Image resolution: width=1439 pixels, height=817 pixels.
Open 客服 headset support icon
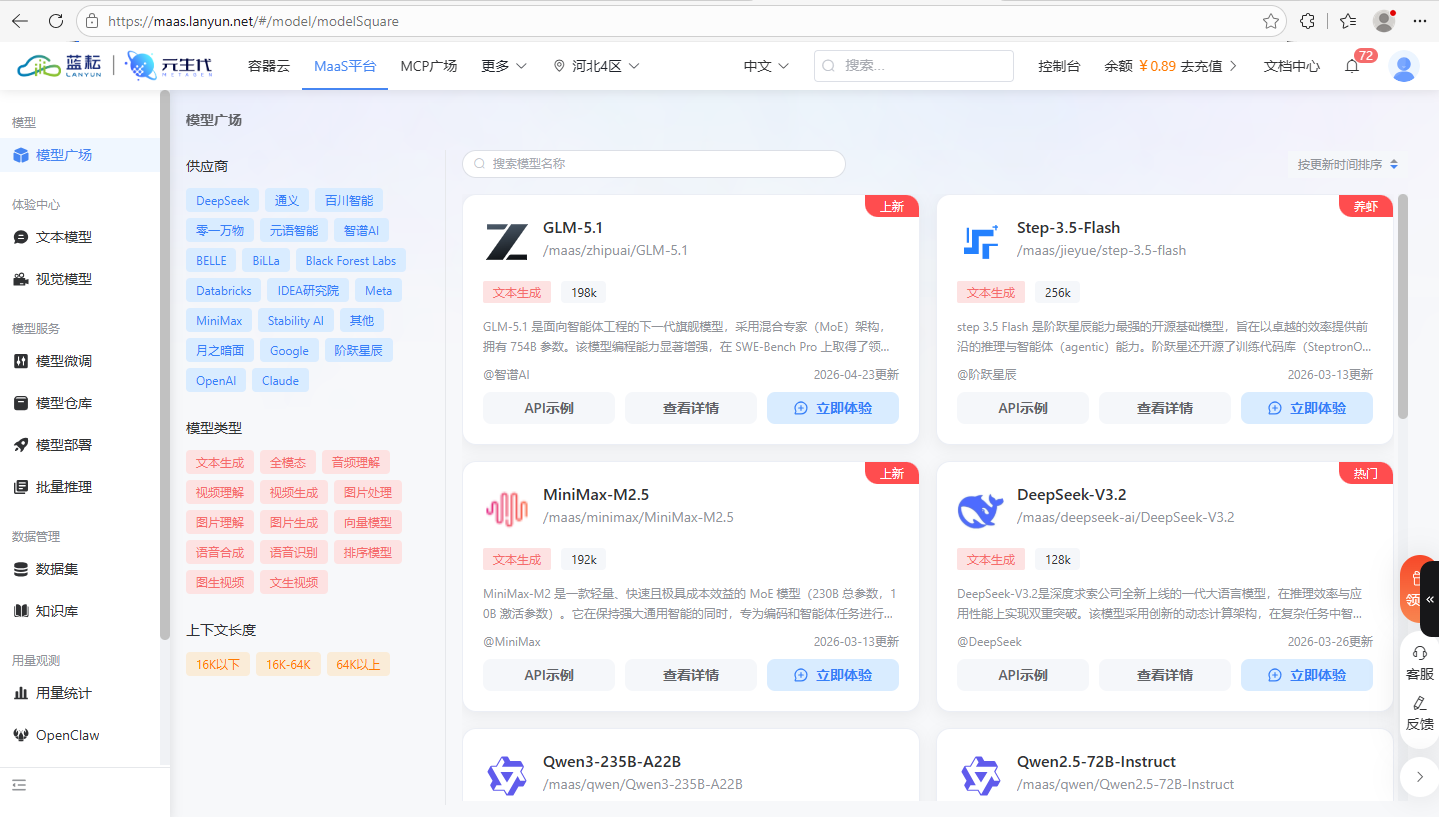[x=1420, y=664]
